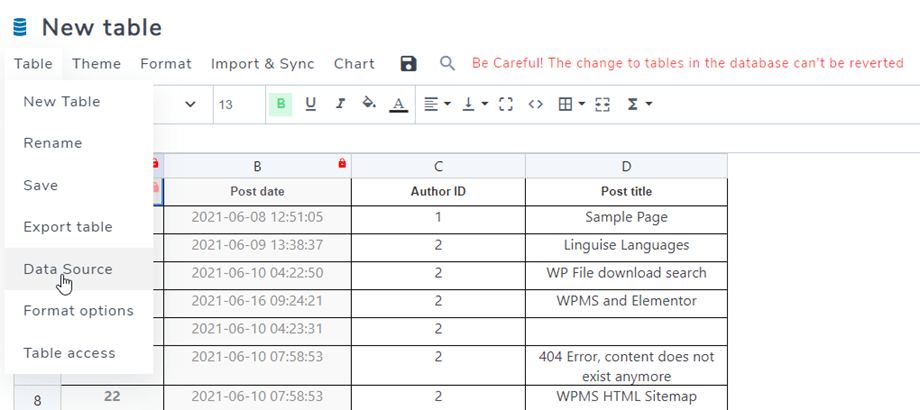Select cell 'Linguise Languages'
Screen dimensions: 920x410
pyautogui.click(x=626, y=247)
